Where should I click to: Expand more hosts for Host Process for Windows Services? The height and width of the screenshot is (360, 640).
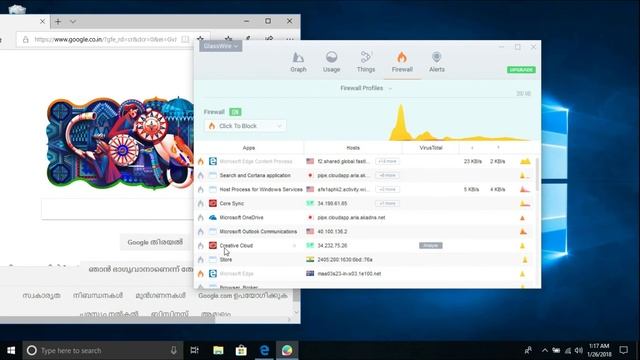click(387, 189)
